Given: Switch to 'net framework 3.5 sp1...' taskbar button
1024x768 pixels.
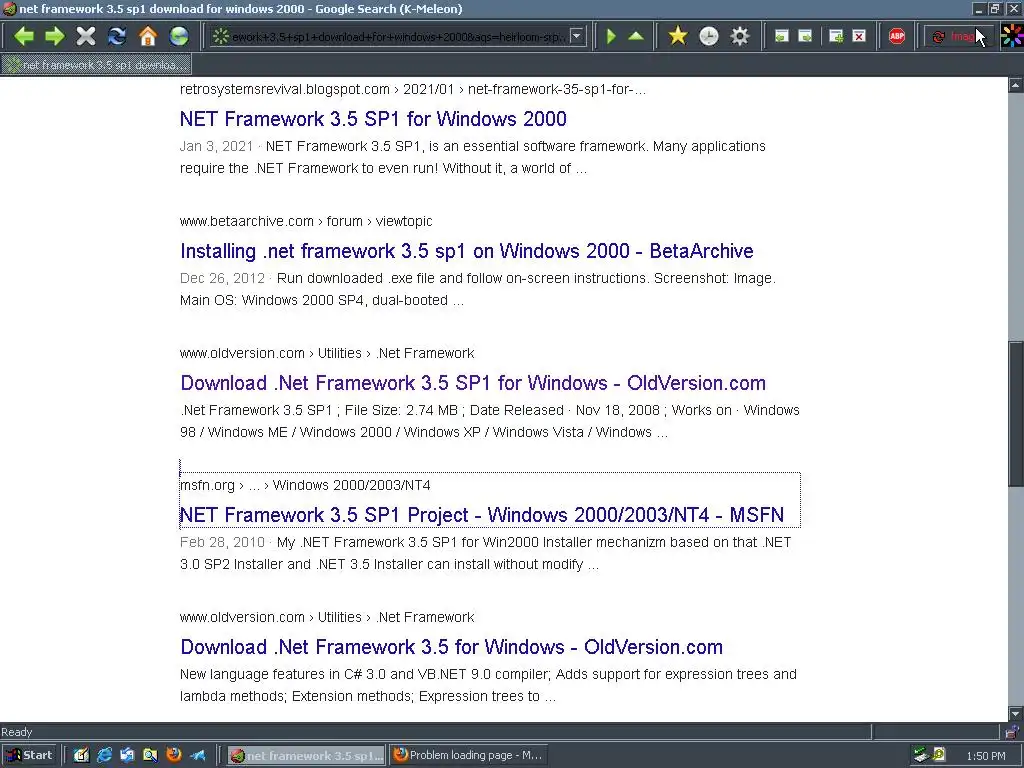Looking at the screenshot, I should 306,756.
